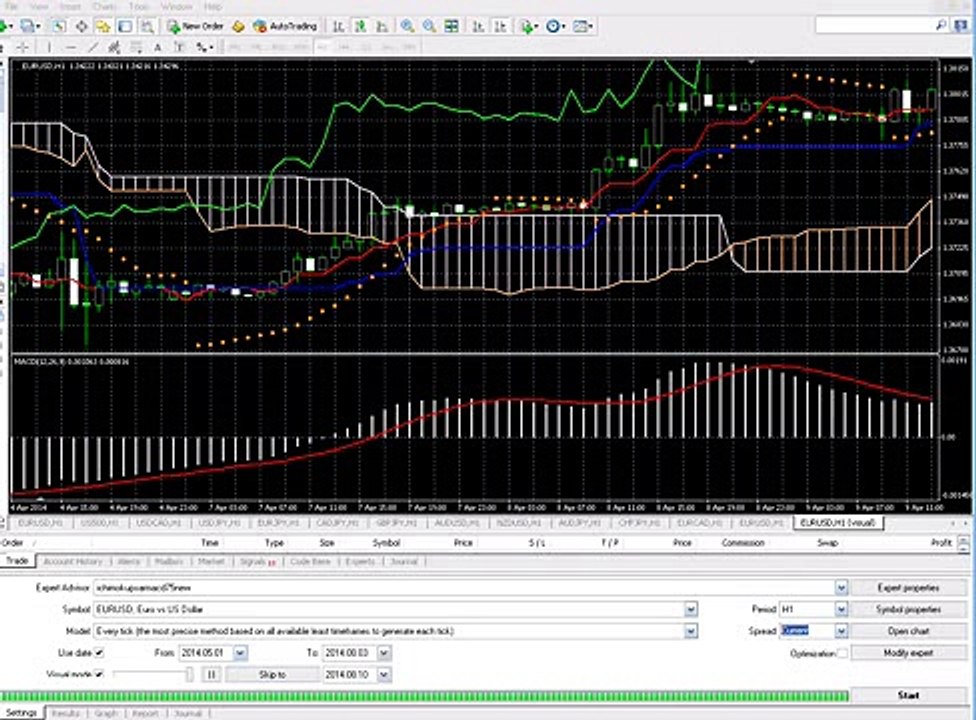This screenshot has height=720, width=976.
Task: Click the Symbol properties button
Action: (x=908, y=609)
